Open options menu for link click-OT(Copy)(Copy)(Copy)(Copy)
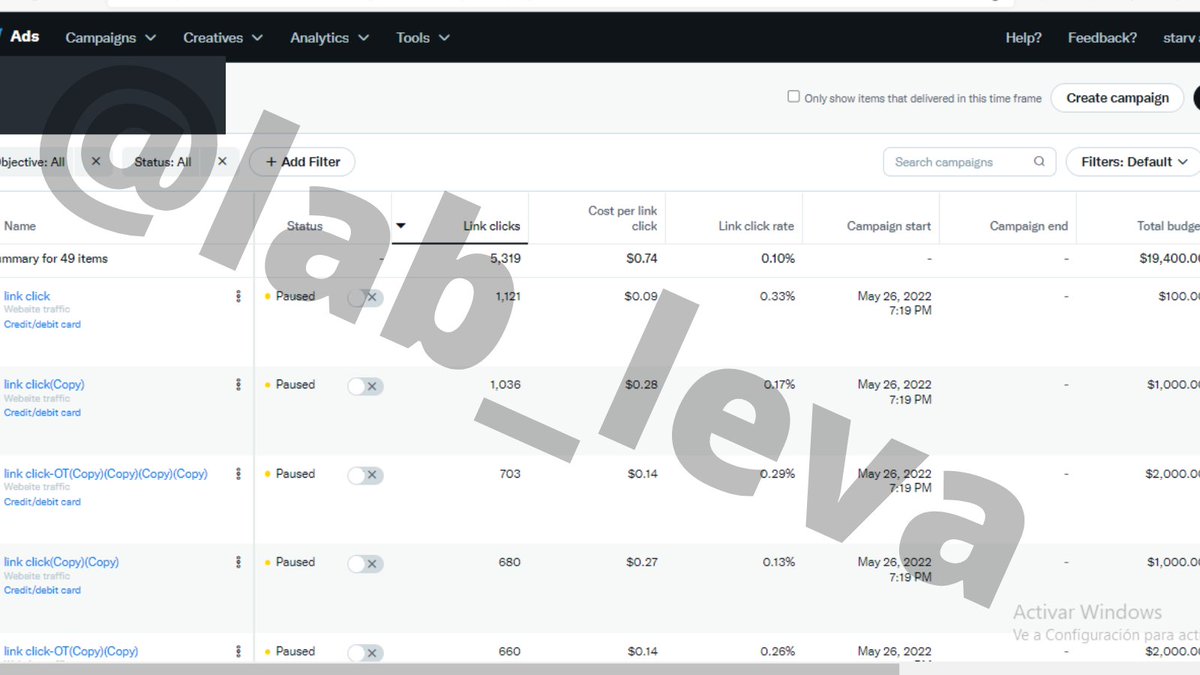The width and height of the screenshot is (1200, 675). (x=238, y=473)
